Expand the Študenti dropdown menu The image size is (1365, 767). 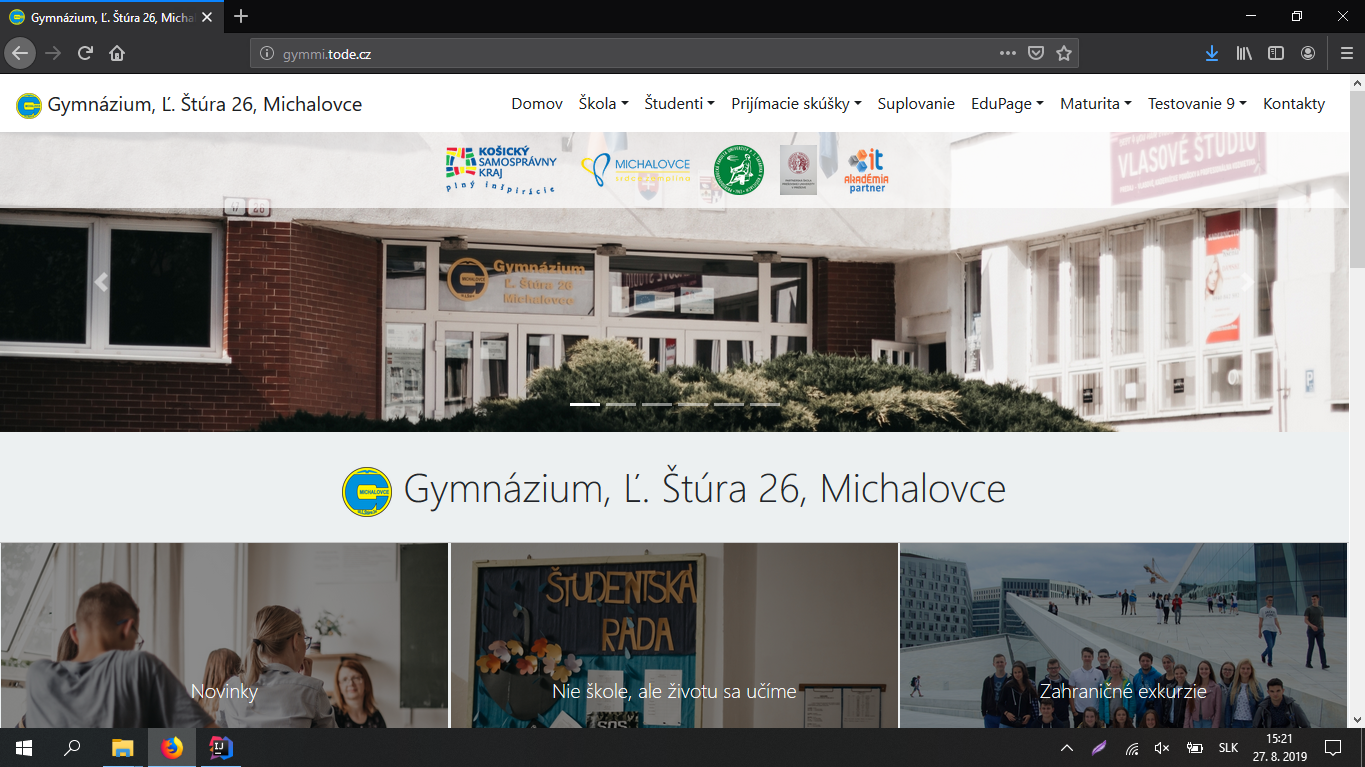click(x=679, y=104)
